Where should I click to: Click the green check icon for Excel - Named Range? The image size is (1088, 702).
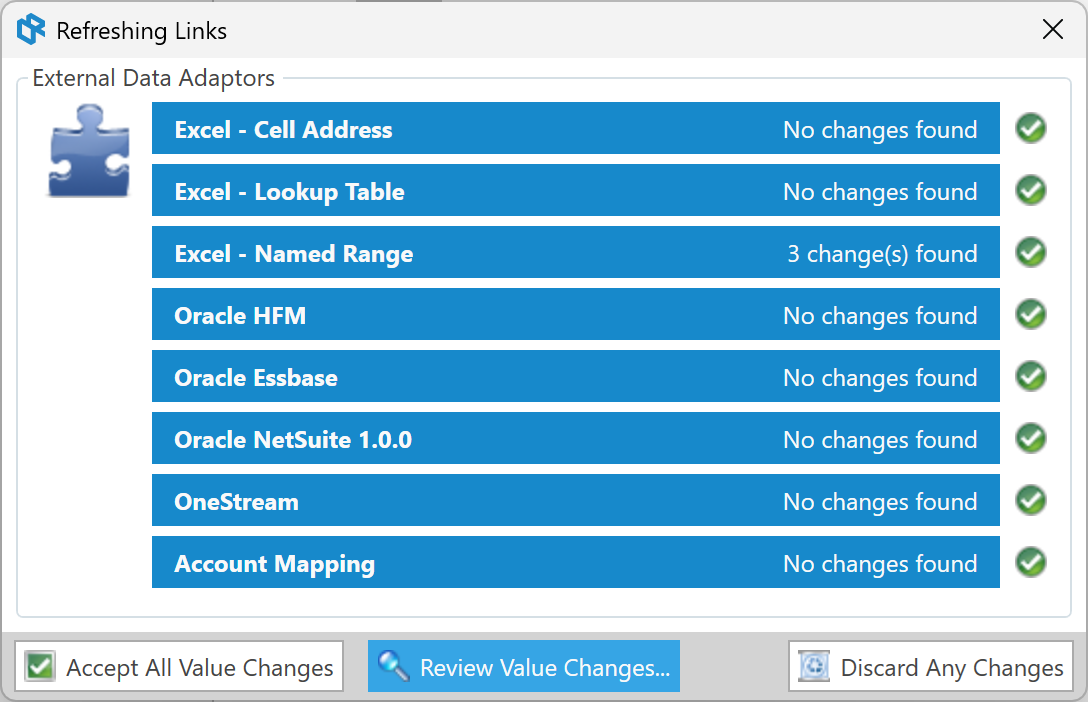coord(1031,252)
